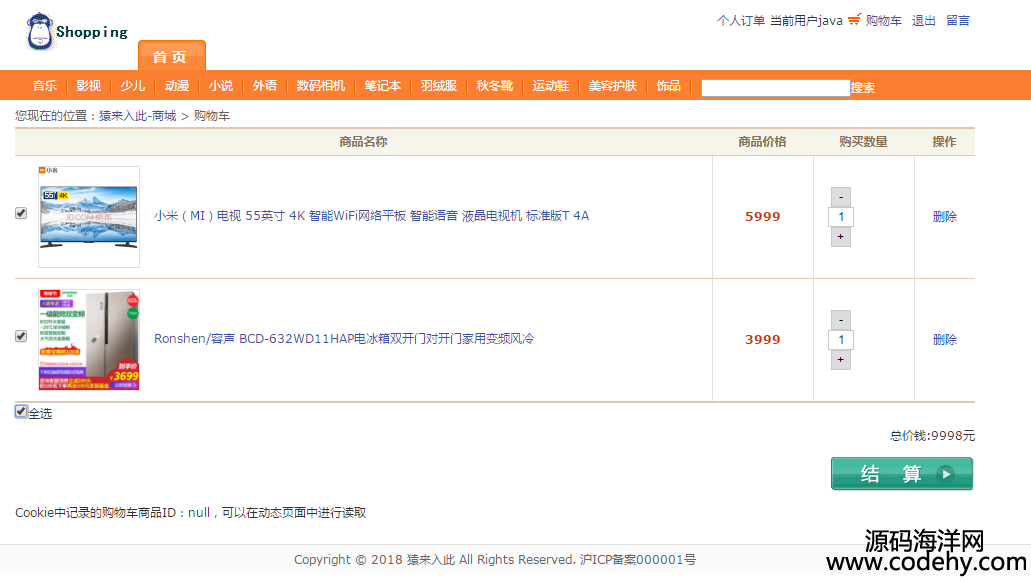Open 个人订单 link
The width and height of the screenshot is (1031, 582).
[x=741, y=20]
